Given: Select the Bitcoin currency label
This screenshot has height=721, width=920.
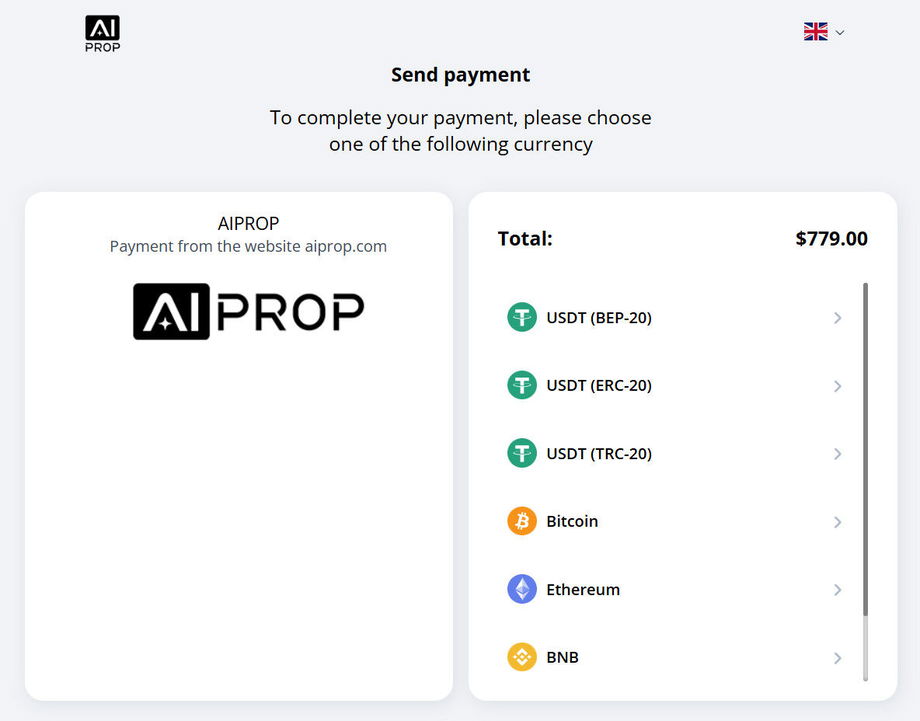Looking at the screenshot, I should click(x=572, y=522).
